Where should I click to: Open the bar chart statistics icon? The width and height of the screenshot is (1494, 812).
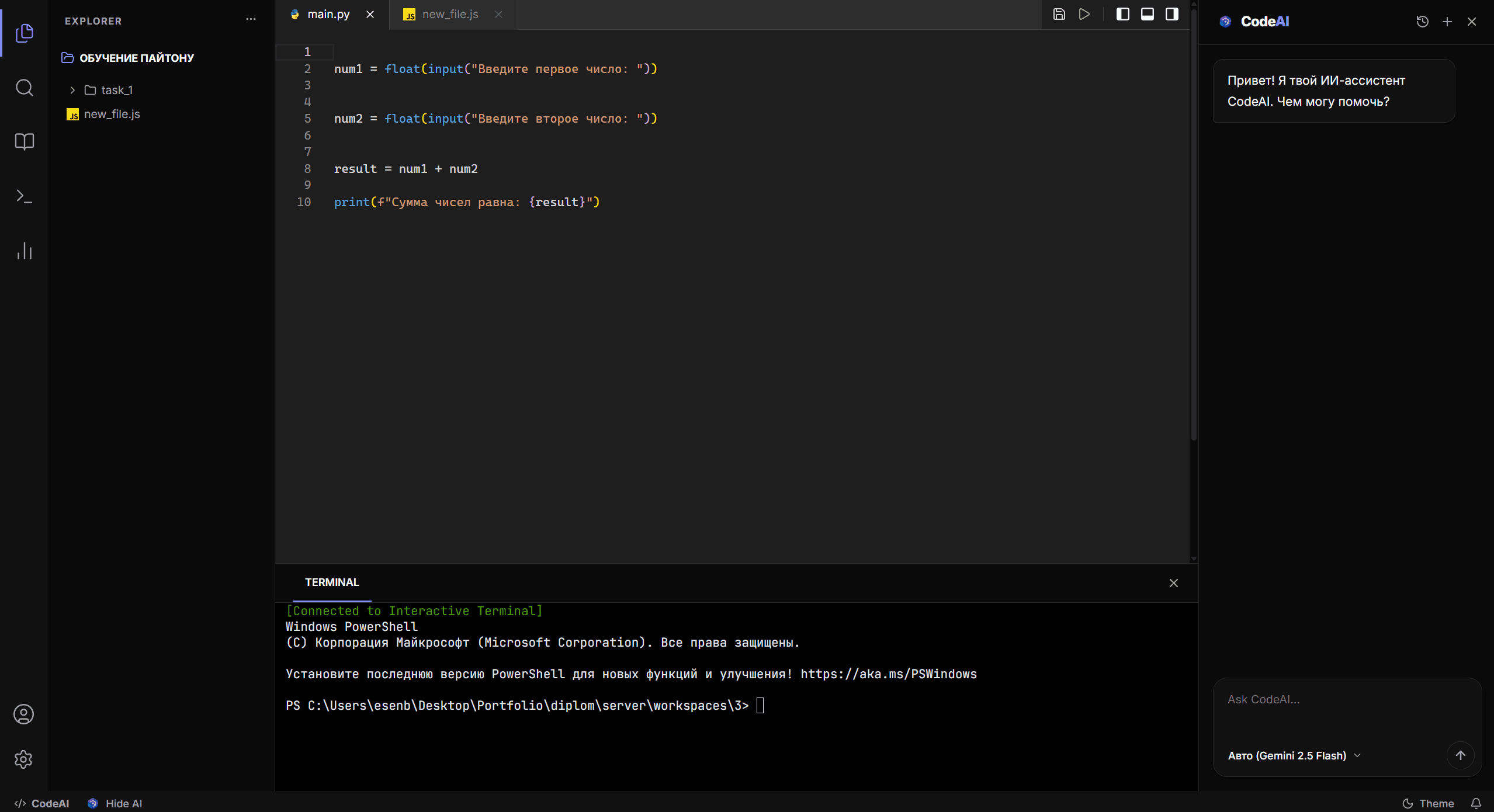(24, 251)
